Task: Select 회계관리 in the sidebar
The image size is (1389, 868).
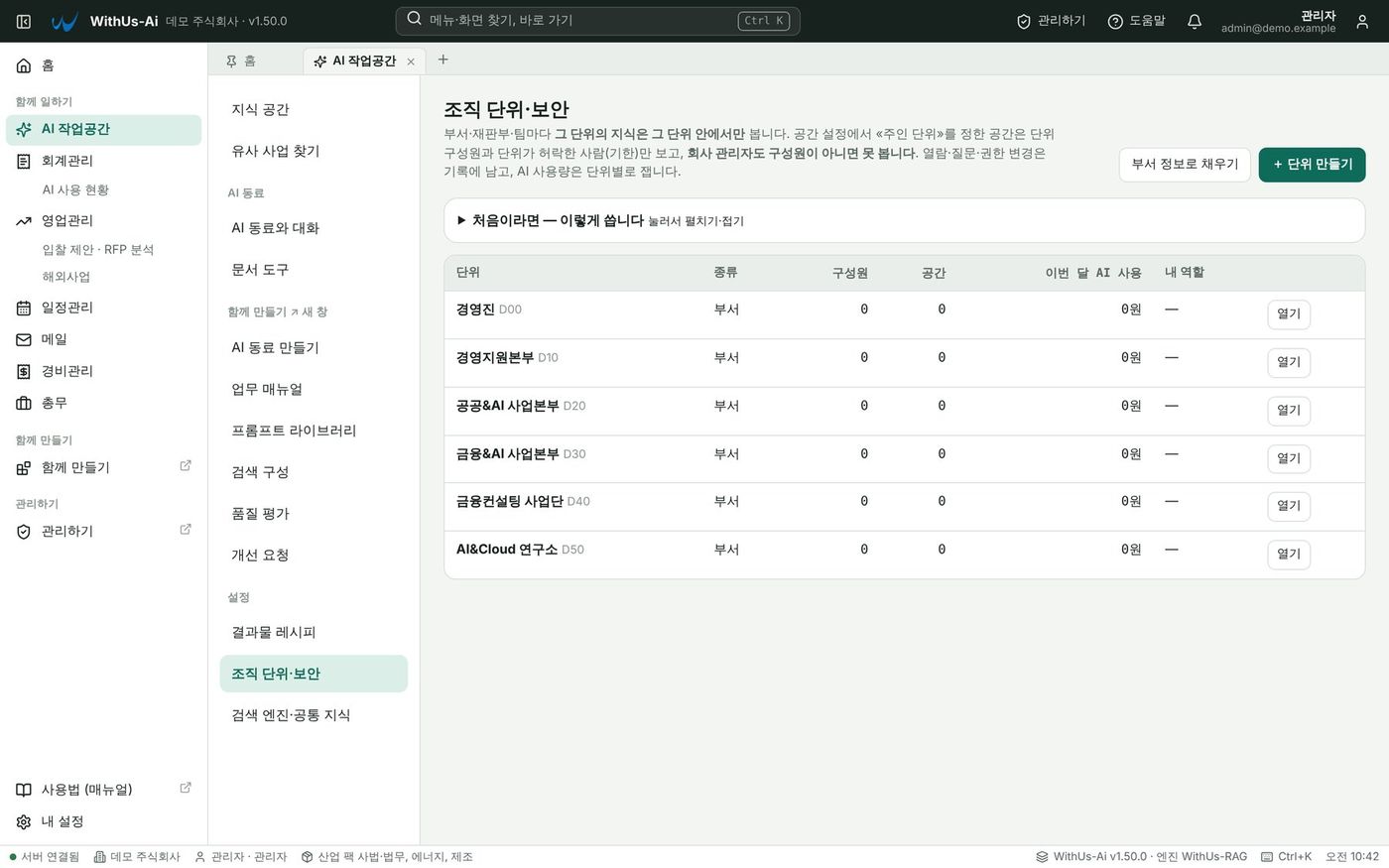Action: [x=103, y=161]
